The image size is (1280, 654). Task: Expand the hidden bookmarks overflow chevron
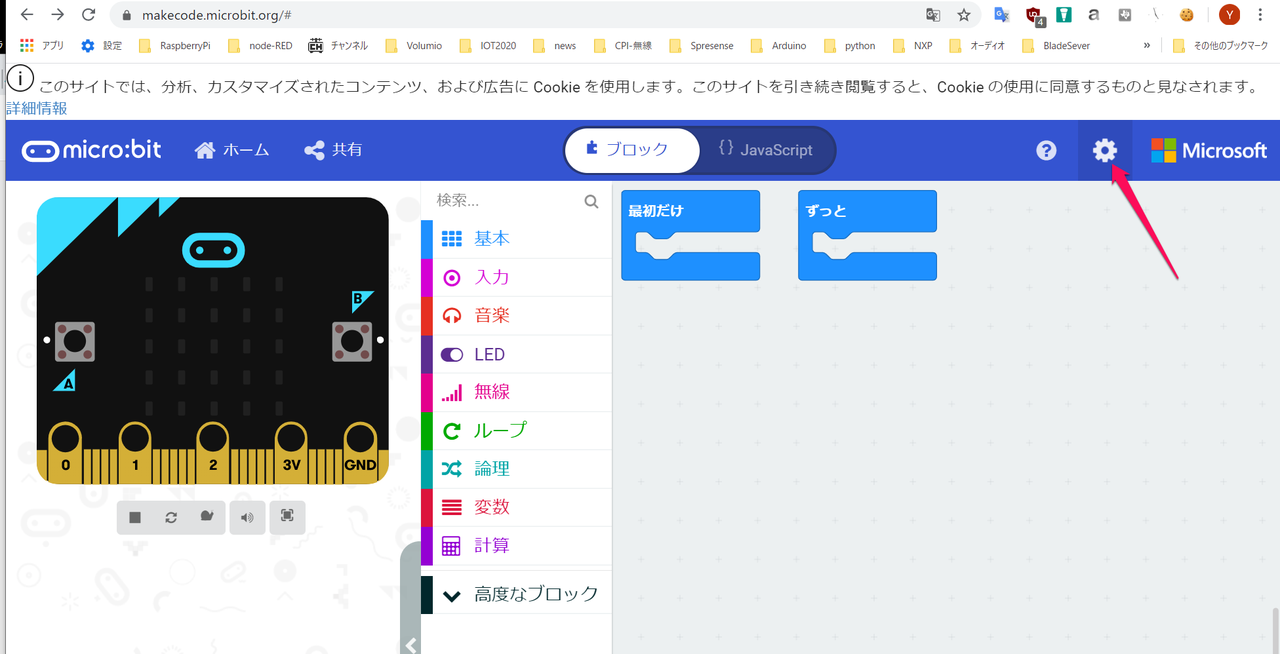1146,45
